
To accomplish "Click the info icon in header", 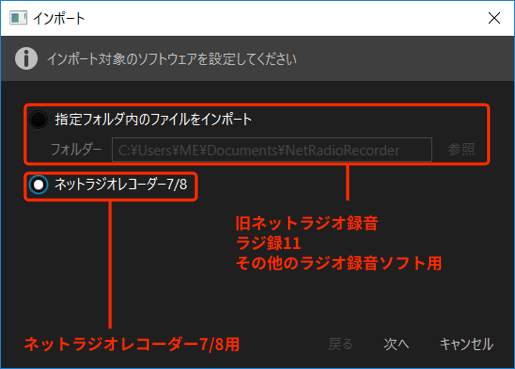I will (26, 58).
